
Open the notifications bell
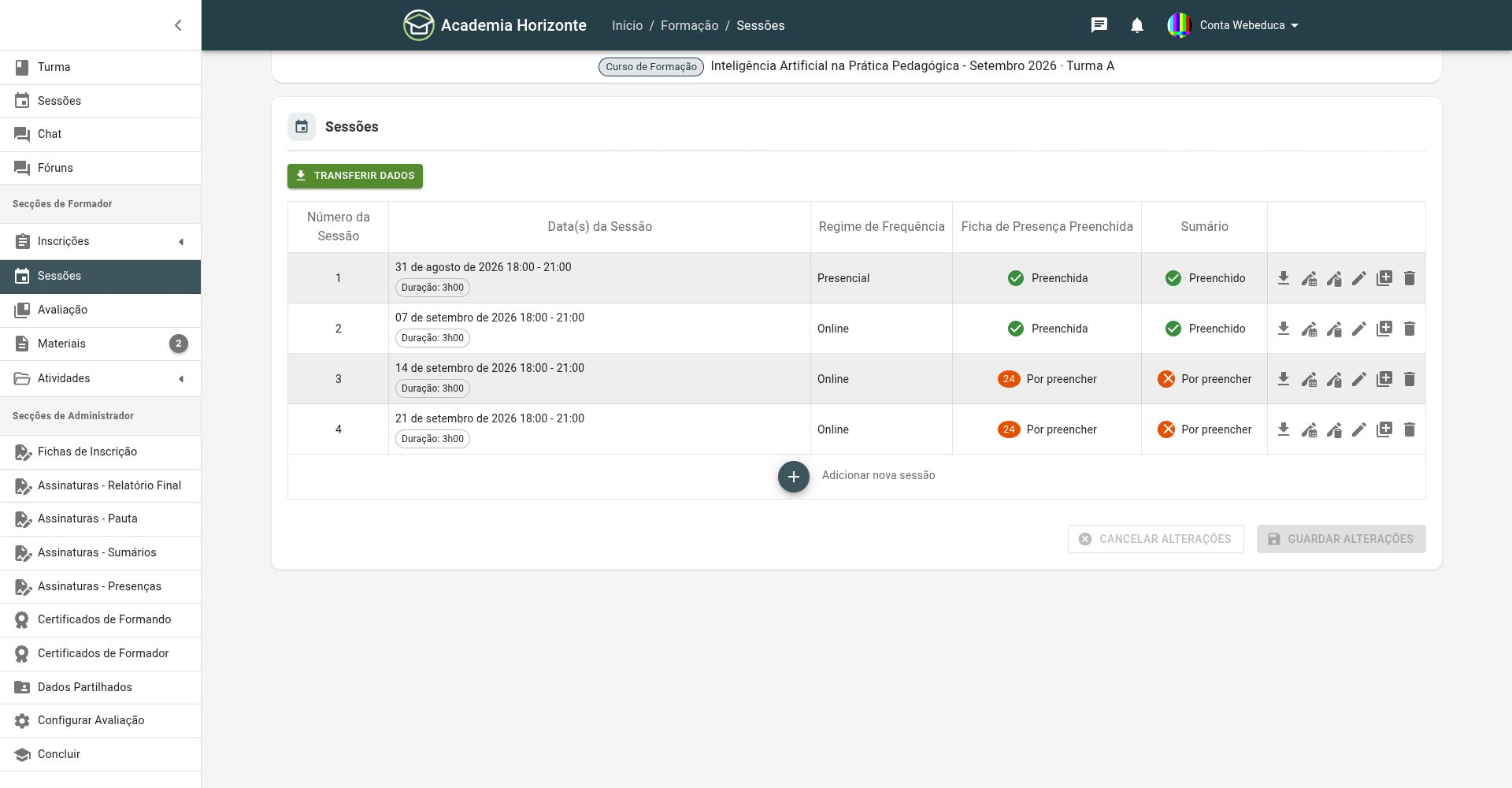pos(1137,25)
